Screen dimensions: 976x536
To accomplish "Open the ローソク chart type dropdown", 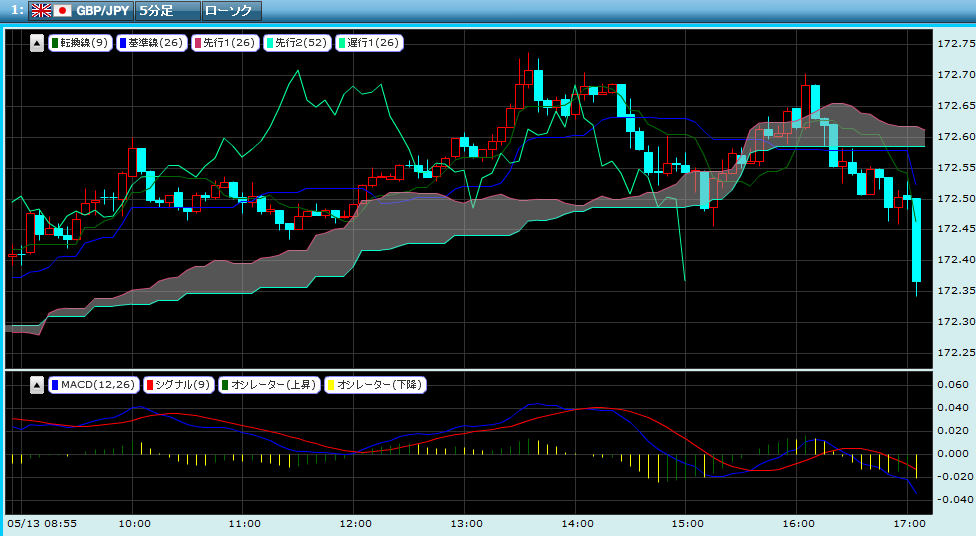I will [x=232, y=11].
